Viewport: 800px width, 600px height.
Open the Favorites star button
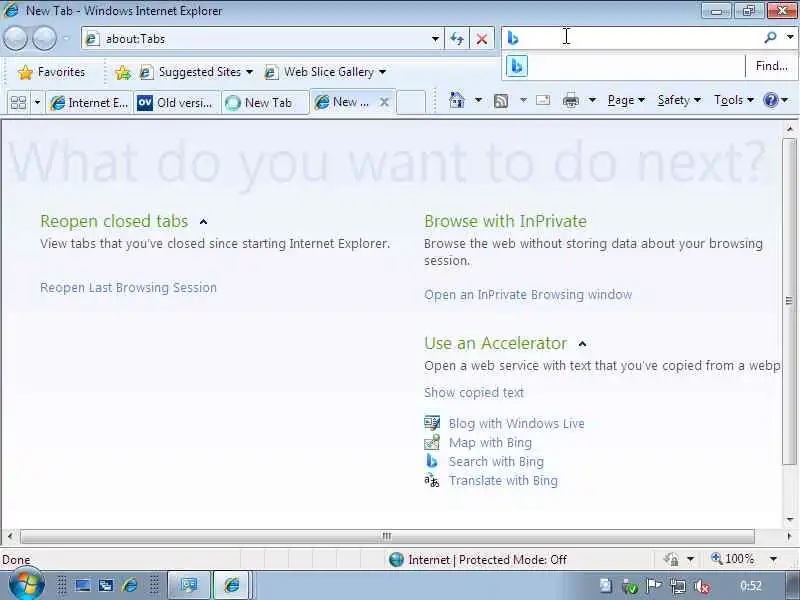point(51,72)
